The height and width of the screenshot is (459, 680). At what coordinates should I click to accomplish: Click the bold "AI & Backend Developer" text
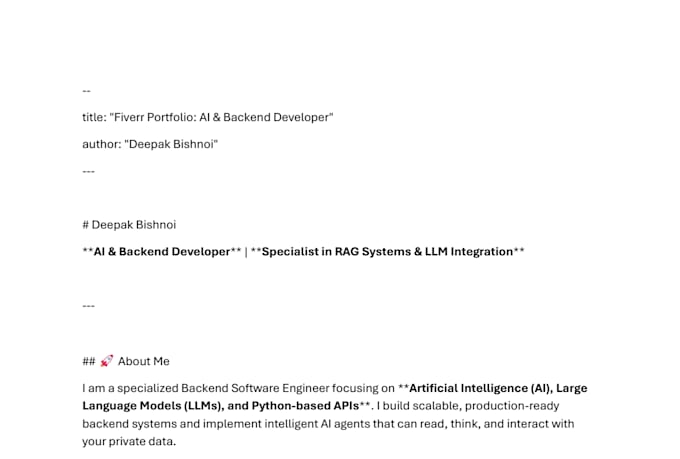(x=162, y=252)
